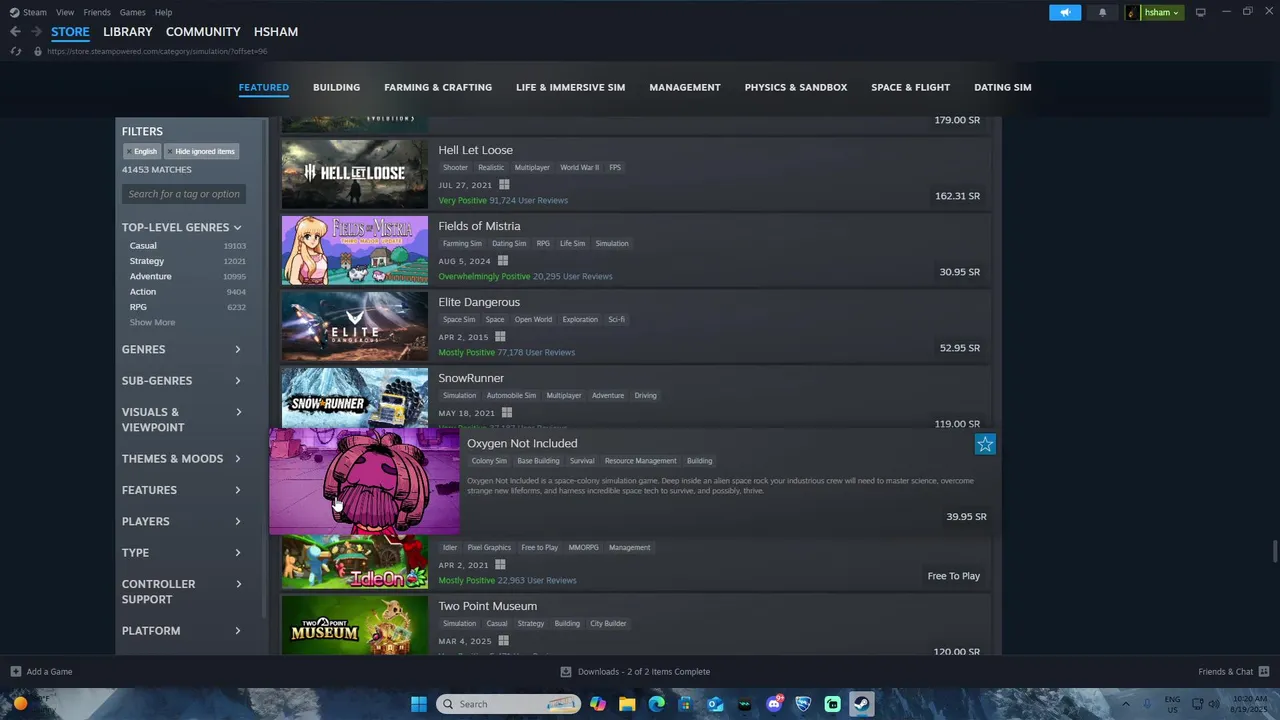Click the World War II tag
The width and height of the screenshot is (1280, 720).
[579, 167]
